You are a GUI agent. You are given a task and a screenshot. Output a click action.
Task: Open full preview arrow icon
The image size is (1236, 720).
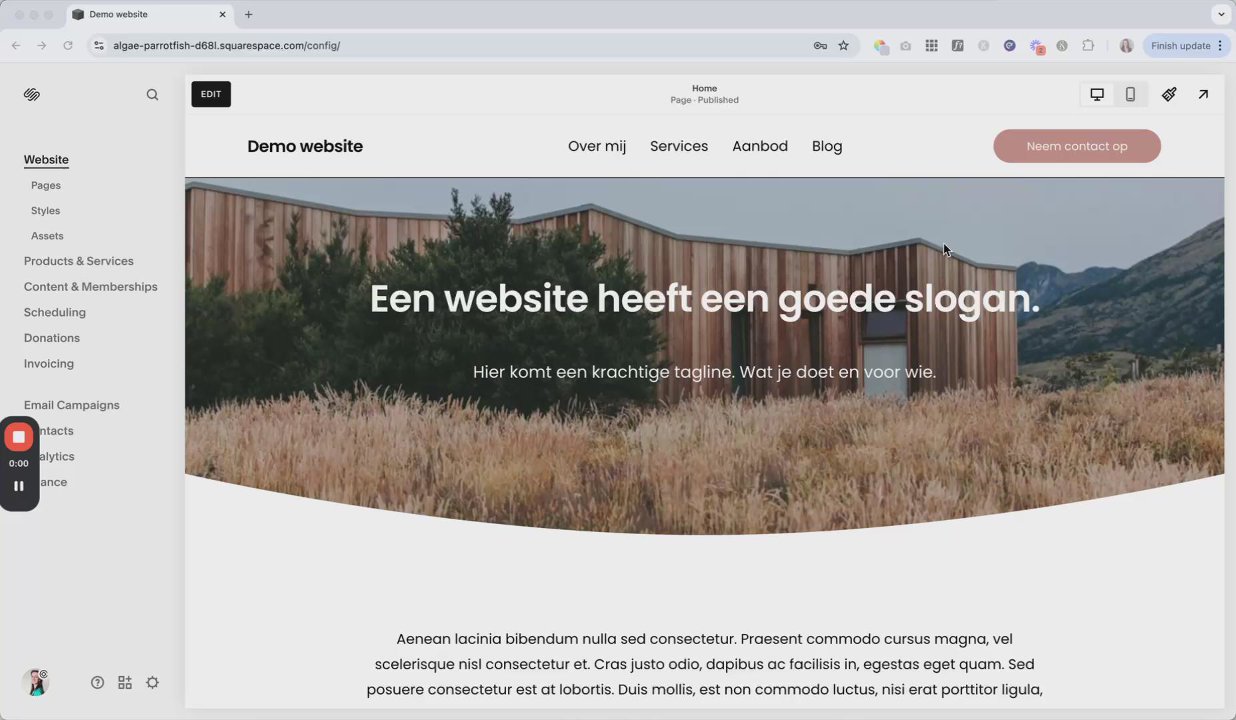[x=1203, y=94]
